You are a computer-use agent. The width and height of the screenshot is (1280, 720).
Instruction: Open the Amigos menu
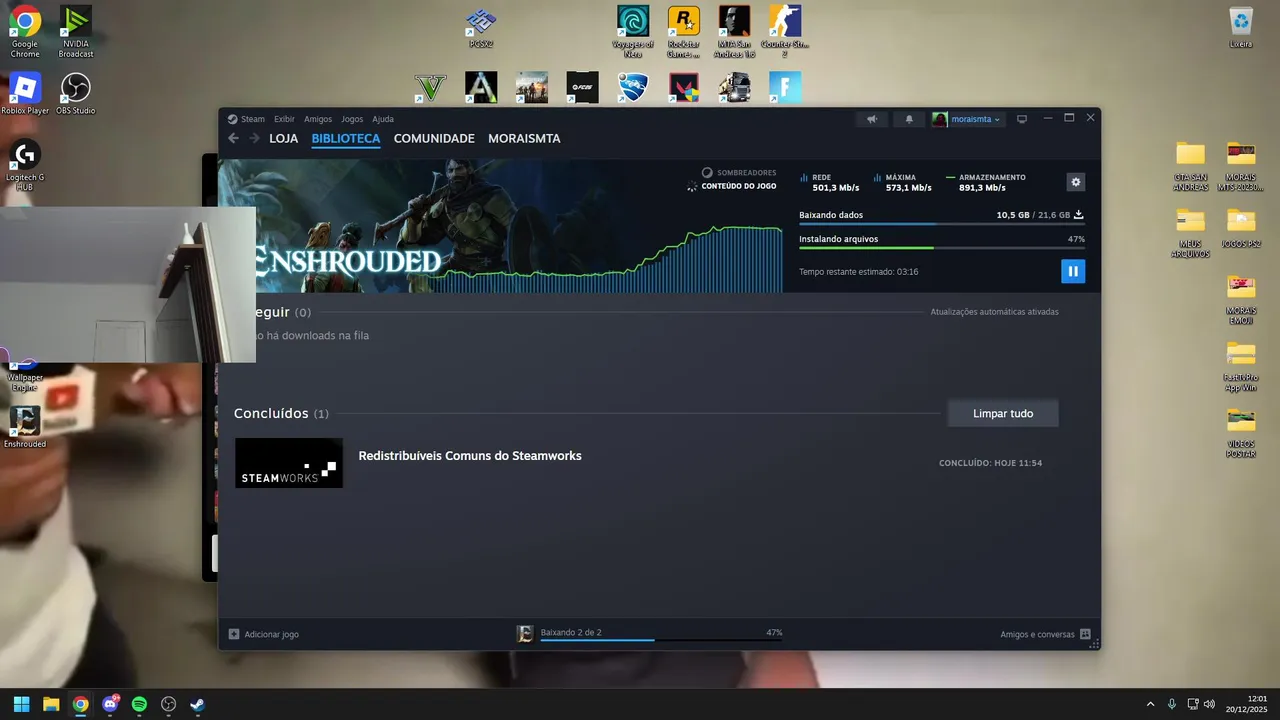(318, 119)
